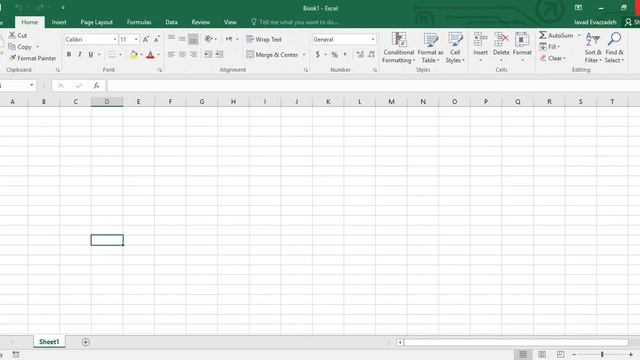Image resolution: width=640 pixels, height=360 pixels.
Task: Click the Increase Indent icon
Action: [219, 54]
